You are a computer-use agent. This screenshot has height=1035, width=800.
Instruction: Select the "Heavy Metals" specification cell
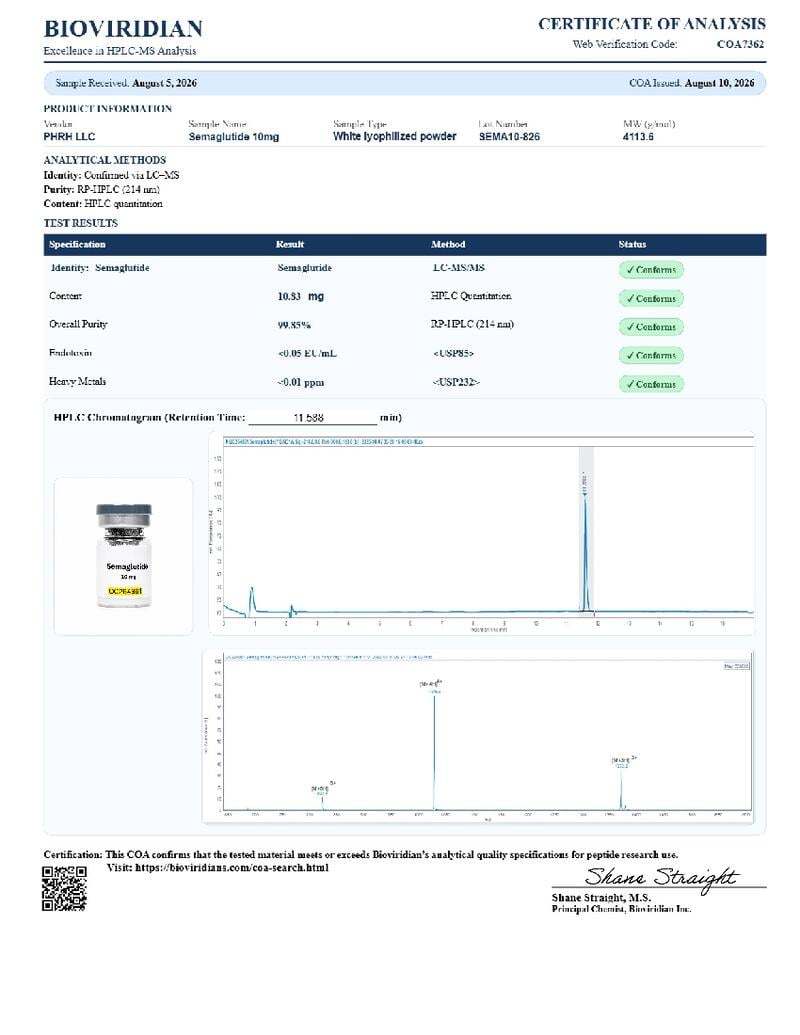coord(77,382)
